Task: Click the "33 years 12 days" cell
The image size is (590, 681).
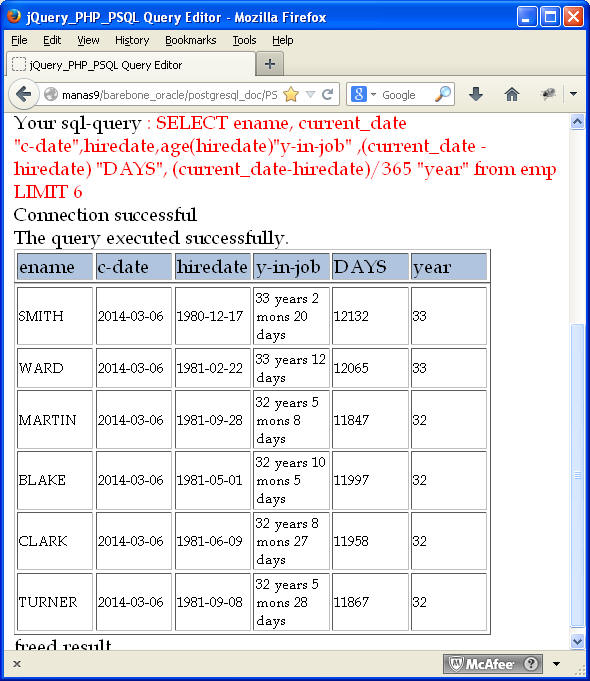Action: 292,368
